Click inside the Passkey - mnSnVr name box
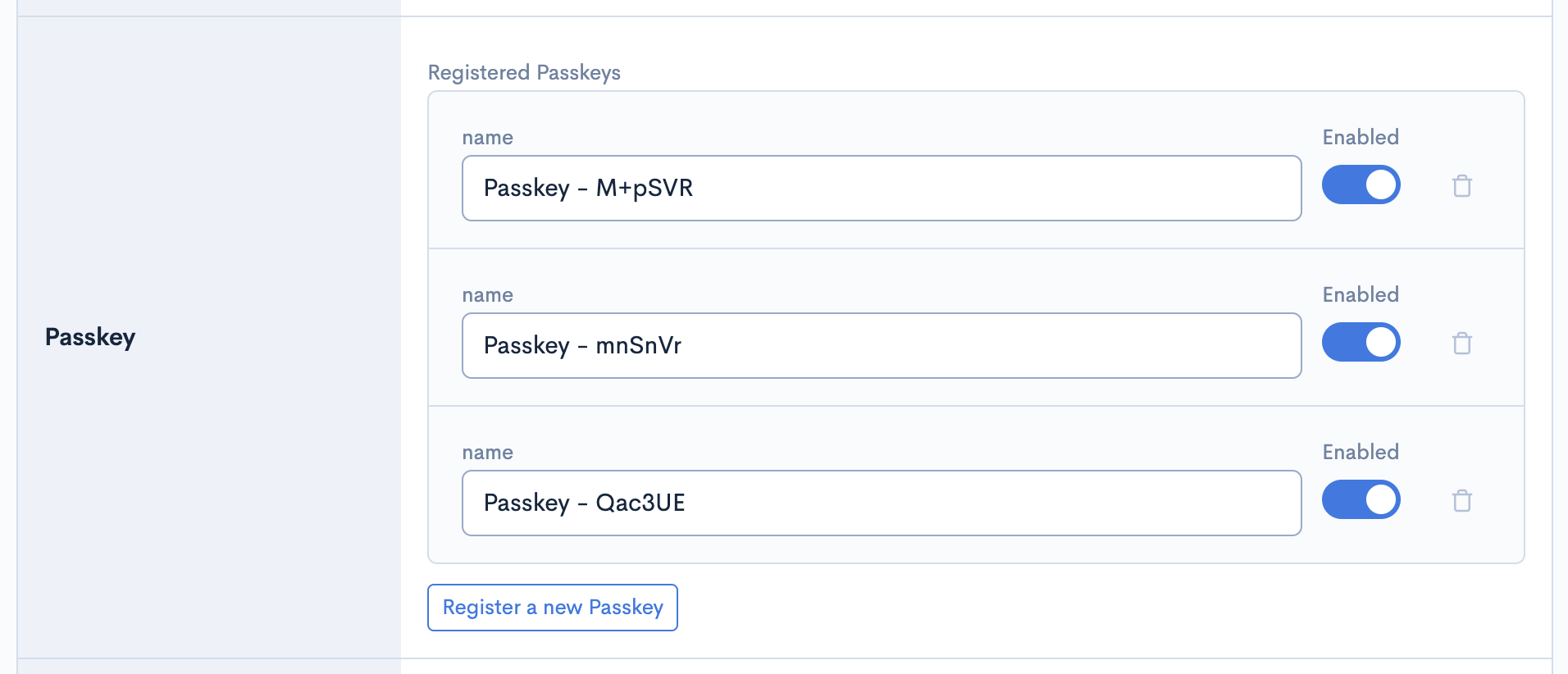The image size is (1568, 674). click(x=881, y=345)
